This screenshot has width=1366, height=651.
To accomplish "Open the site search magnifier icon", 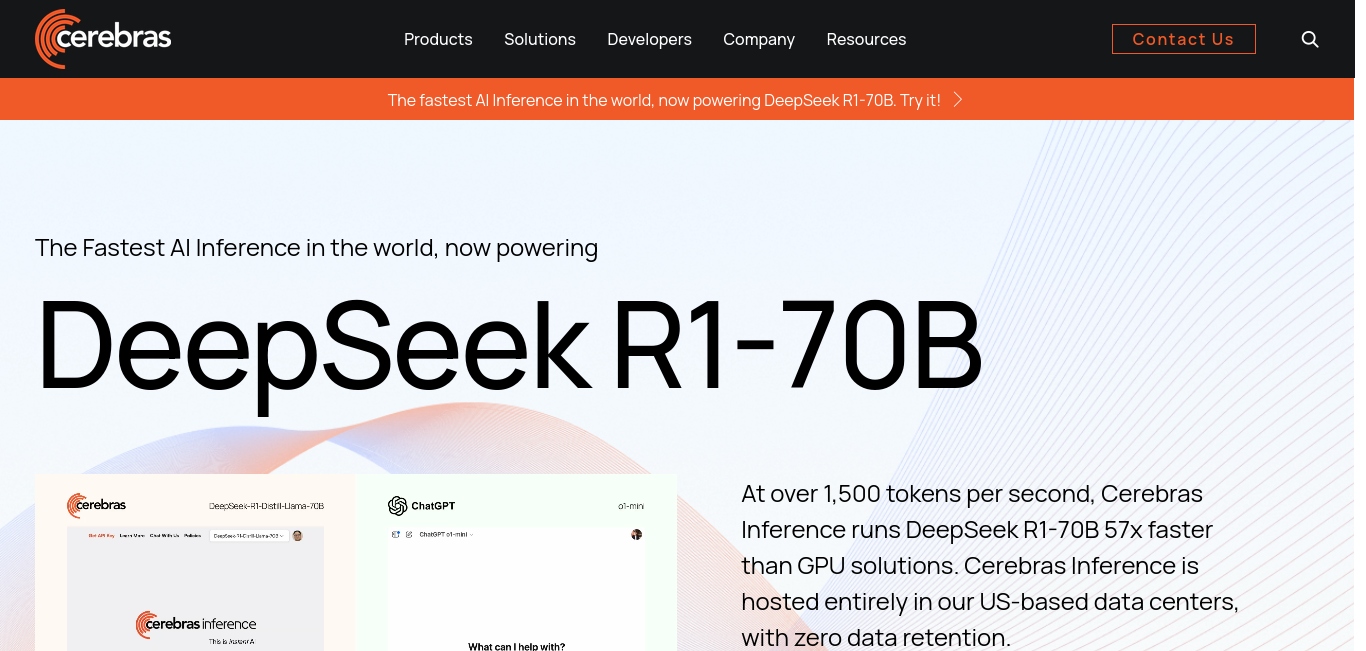I will 1310,39.
